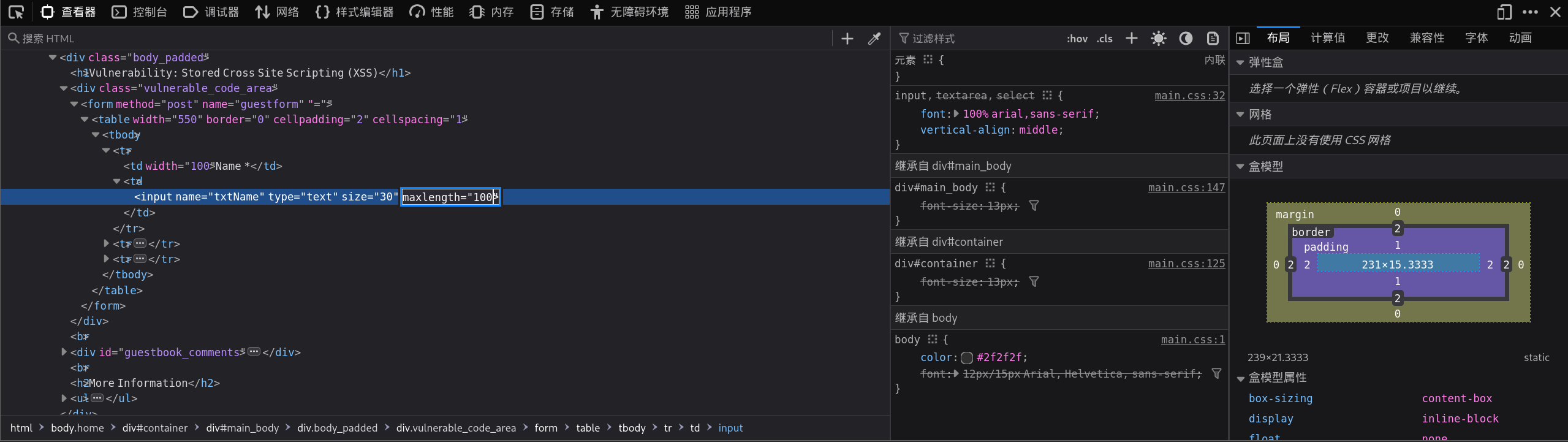
Task: Click the :hov pseudo-class button
Action: pyautogui.click(x=1077, y=39)
